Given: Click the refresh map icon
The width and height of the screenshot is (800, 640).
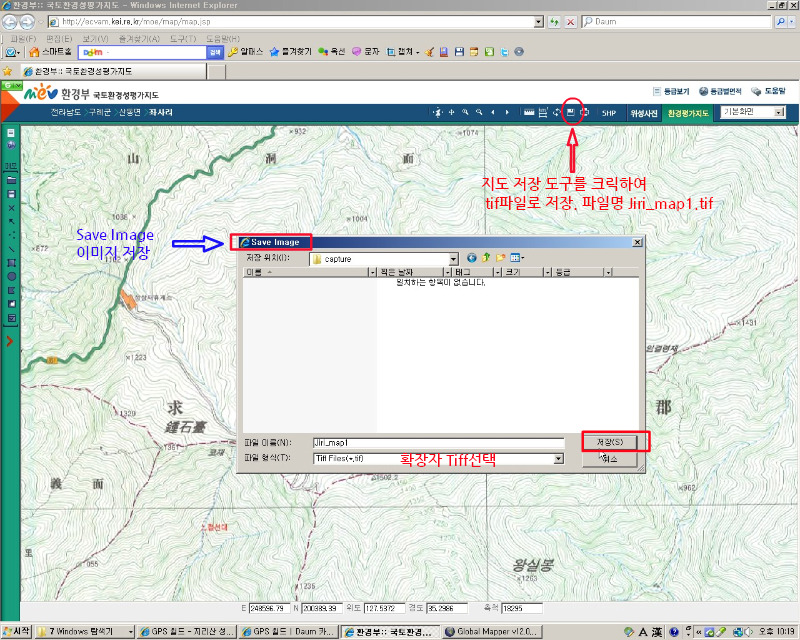Looking at the screenshot, I should [x=557, y=112].
